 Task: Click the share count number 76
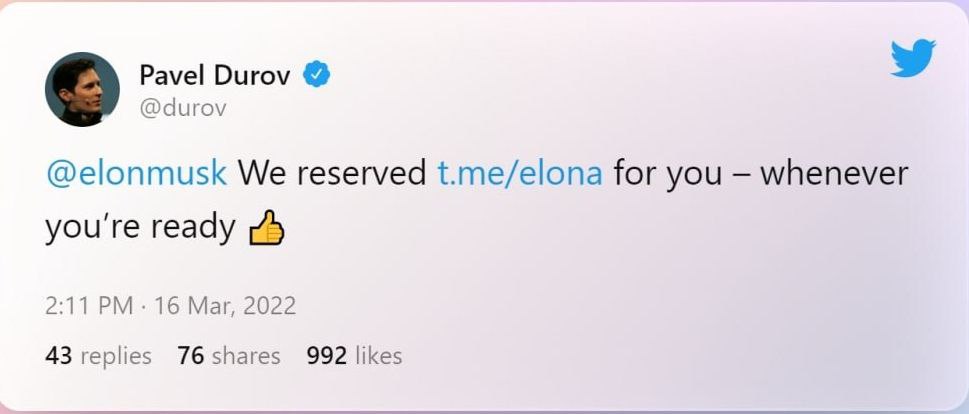[190, 355]
